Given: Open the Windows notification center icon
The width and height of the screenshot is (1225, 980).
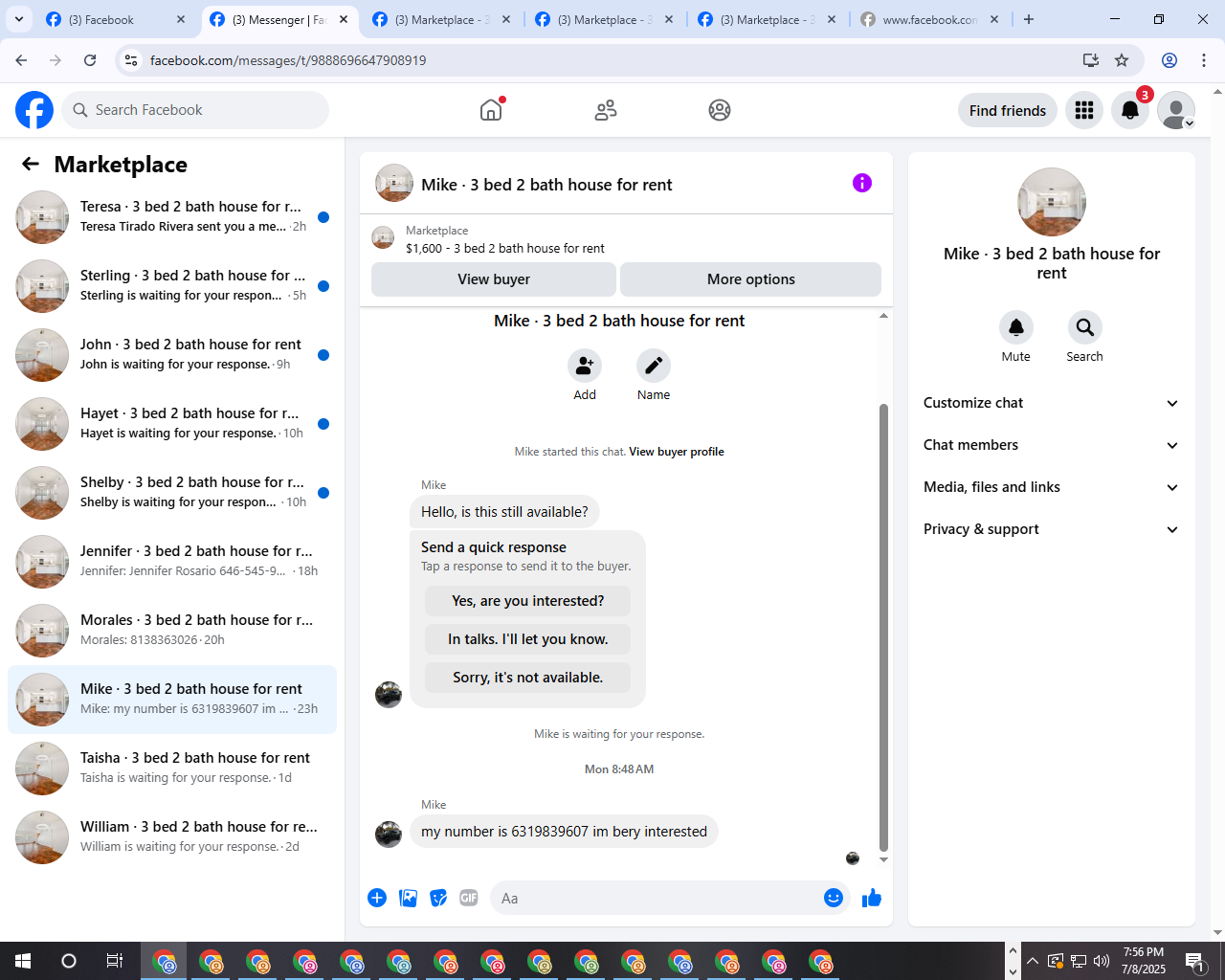Looking at the screenshot, I should point(1195,961).
